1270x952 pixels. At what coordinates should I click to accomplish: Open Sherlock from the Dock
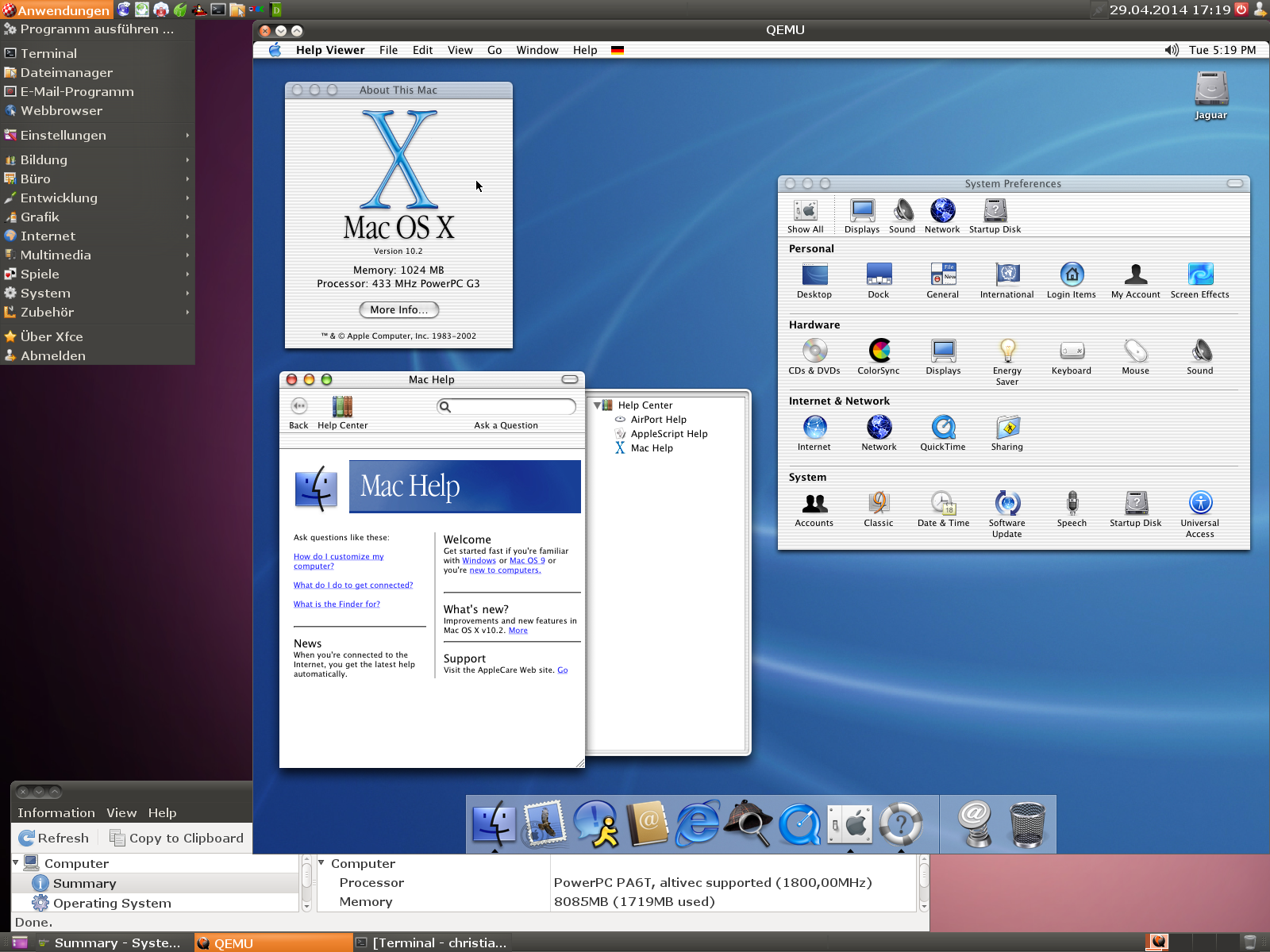click(x=748, y=823)
